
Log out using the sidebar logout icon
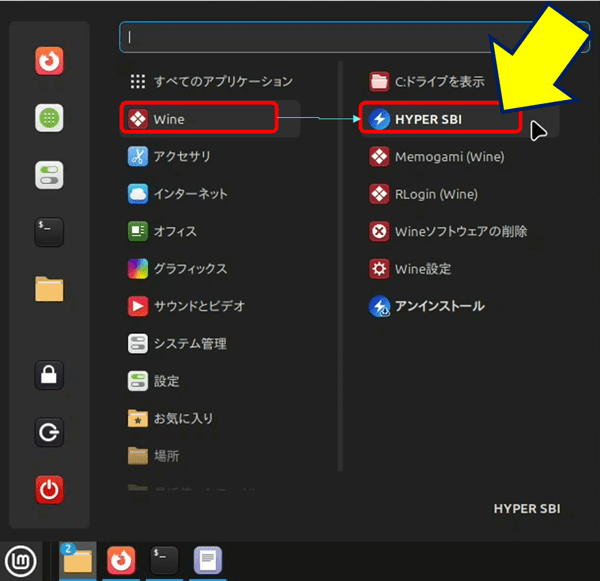pyautogui.click(x=49, y=432)
